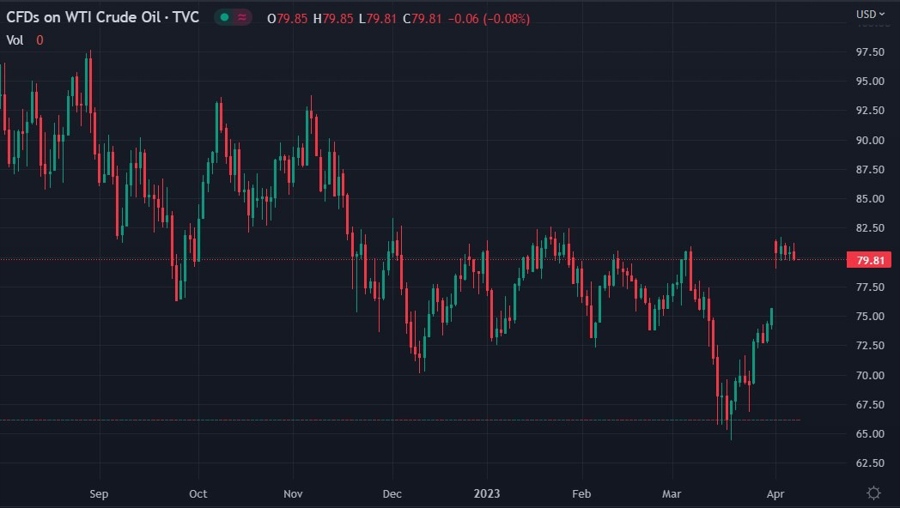Viewport: 900px width, 508px height.
Task: Click the pink data-mode indicator icon
Action: (x=242, y=18)
